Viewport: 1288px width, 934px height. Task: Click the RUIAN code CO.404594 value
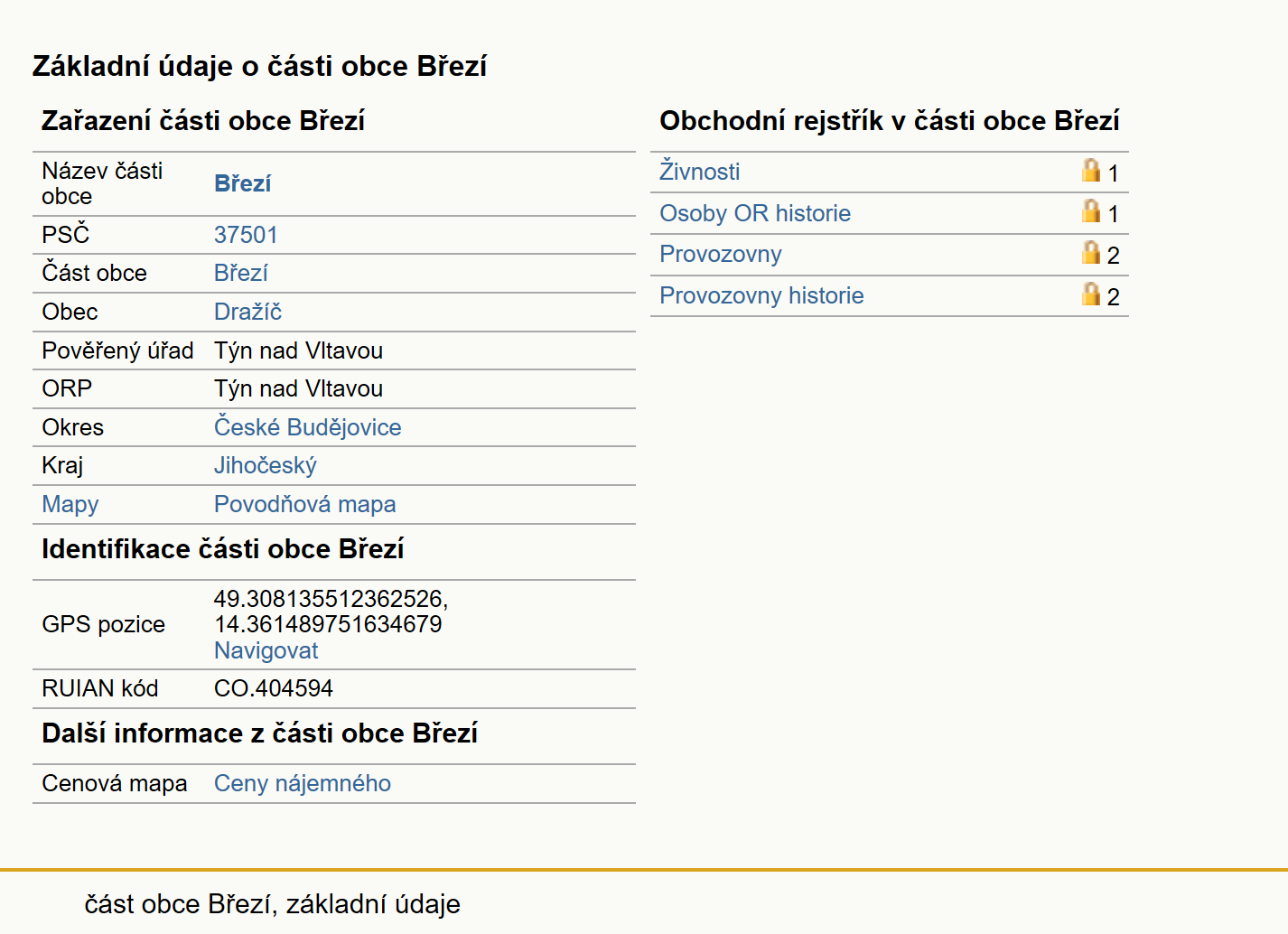(274, 688)
